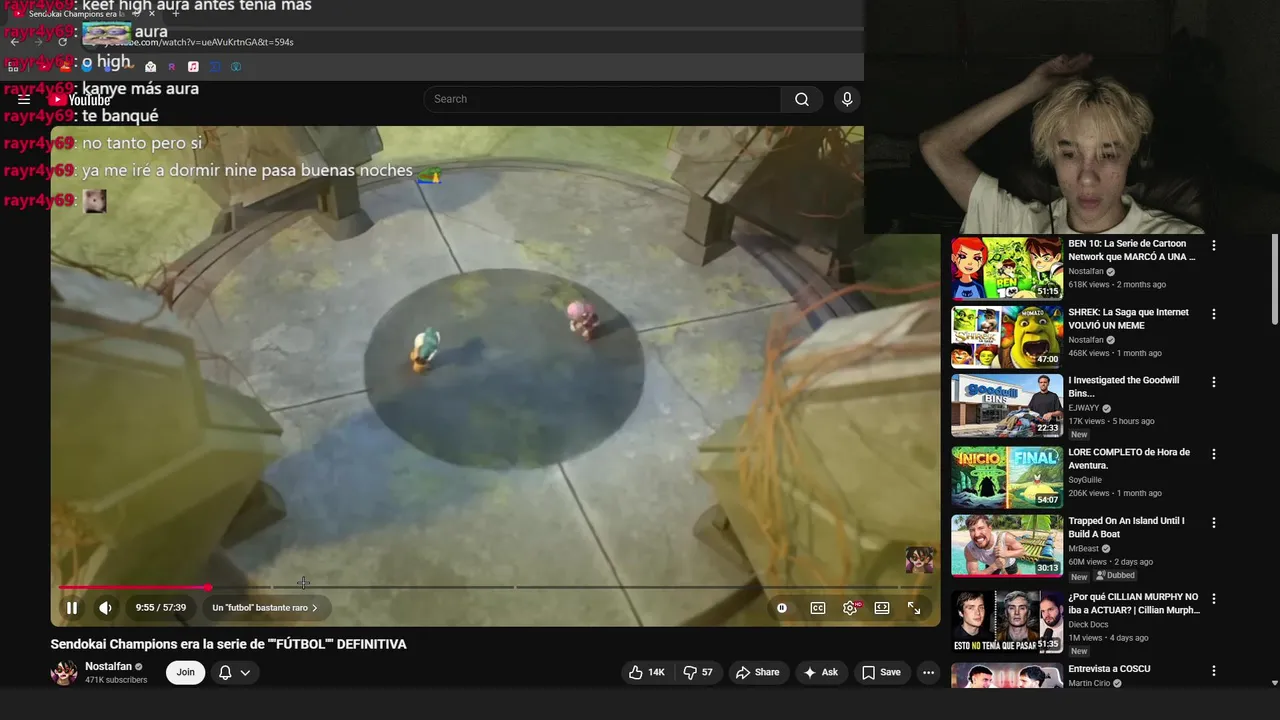Open notification bell dropdown
This screenshot has width=1280, height=720.
point(235,672)
